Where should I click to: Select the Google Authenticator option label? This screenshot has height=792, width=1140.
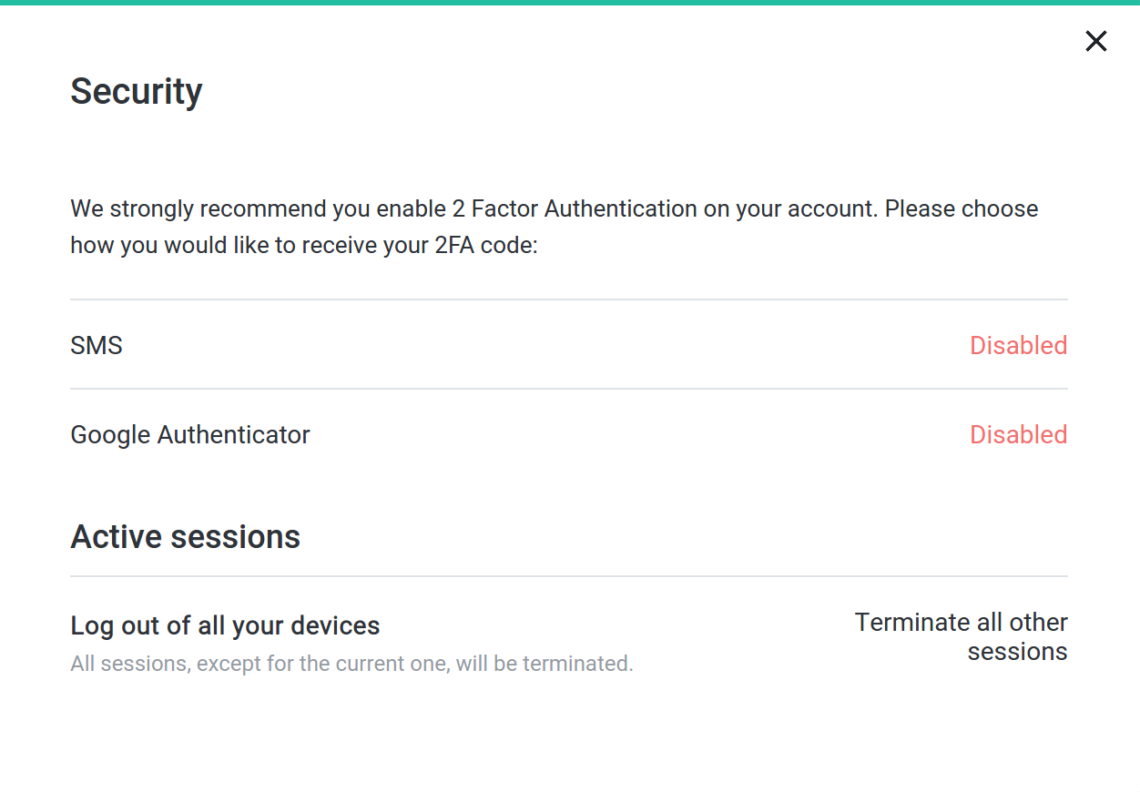click(190, 435)
